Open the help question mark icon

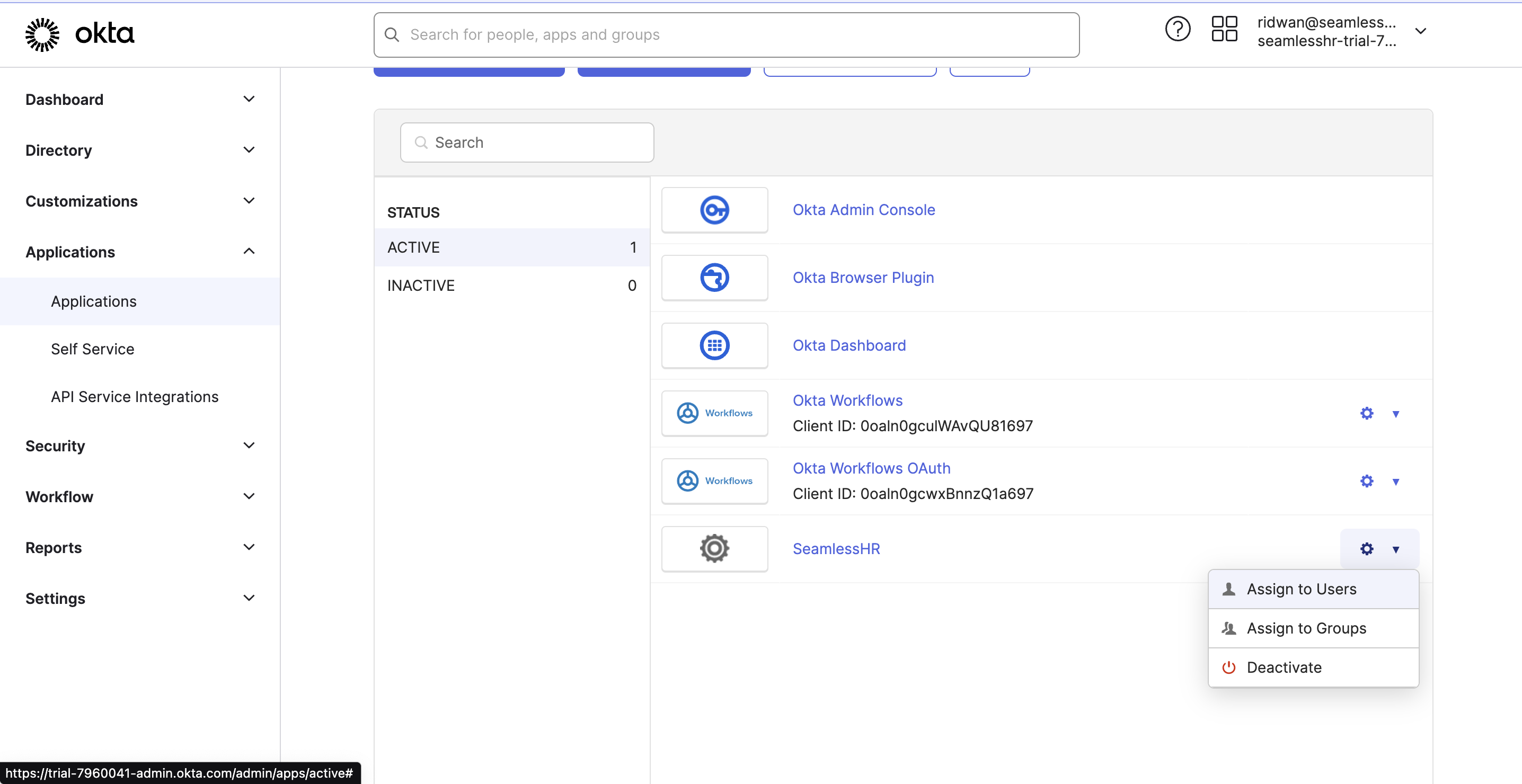click(1177, 30)
